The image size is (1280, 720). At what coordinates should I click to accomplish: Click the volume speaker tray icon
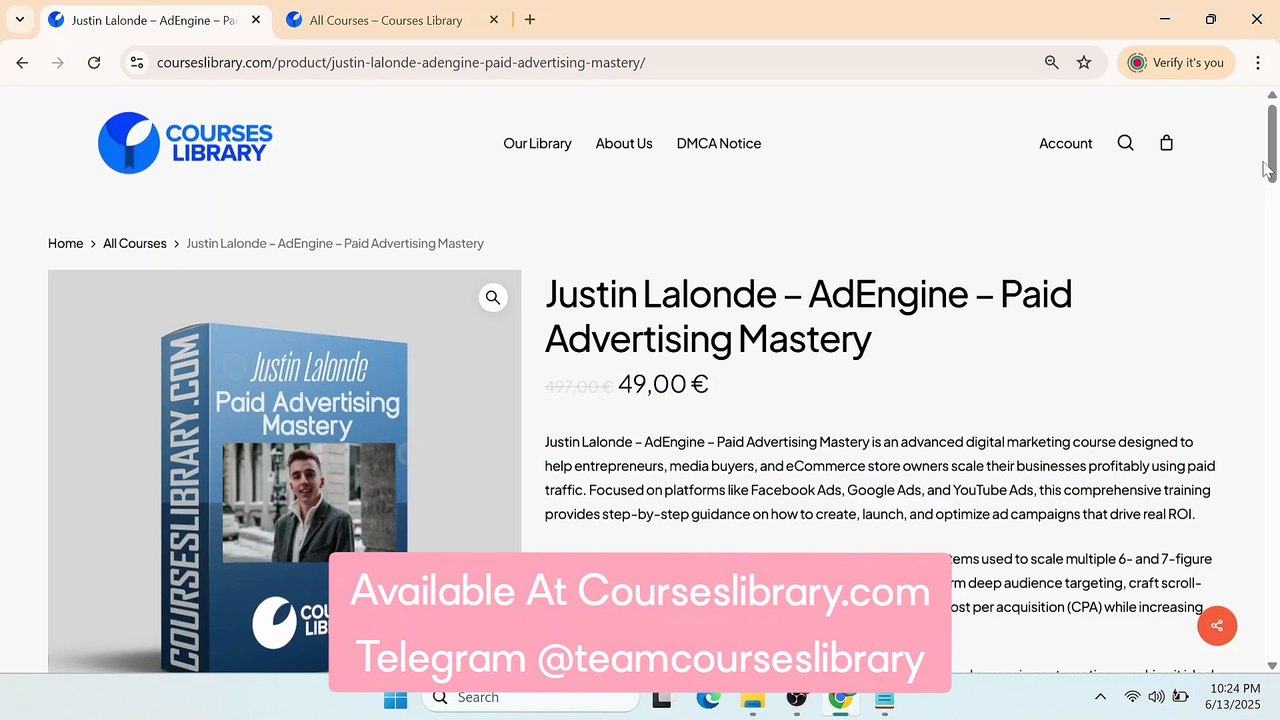pos(1156,697)
